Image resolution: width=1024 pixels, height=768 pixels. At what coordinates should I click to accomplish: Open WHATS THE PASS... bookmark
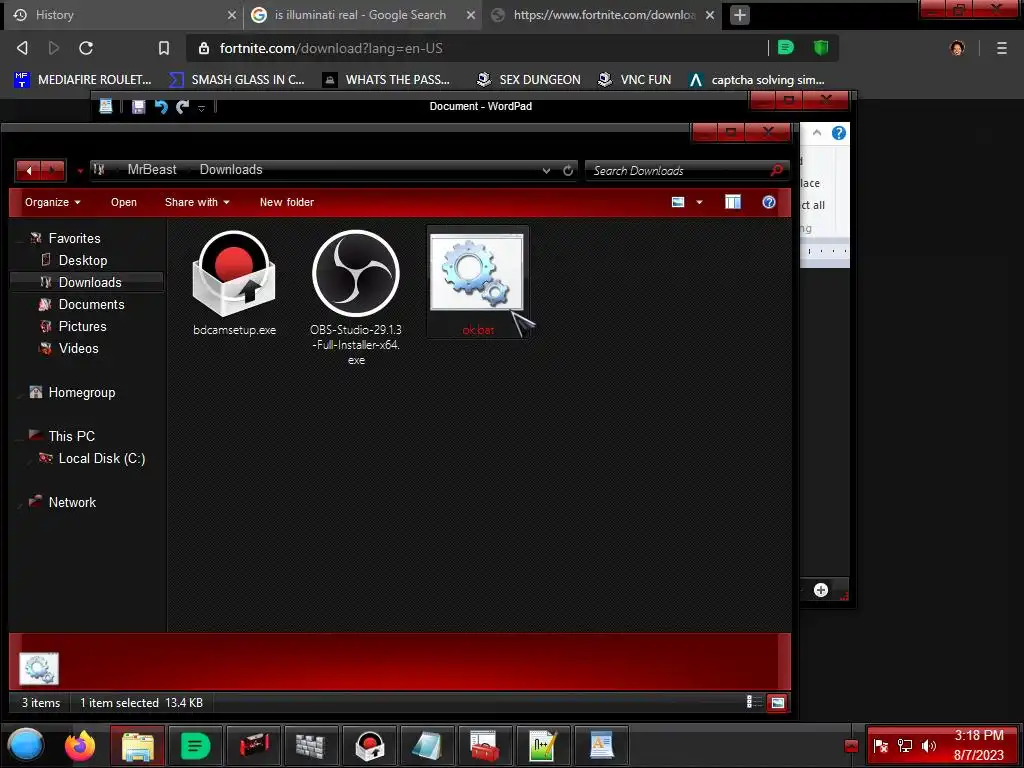coord(387,80)
